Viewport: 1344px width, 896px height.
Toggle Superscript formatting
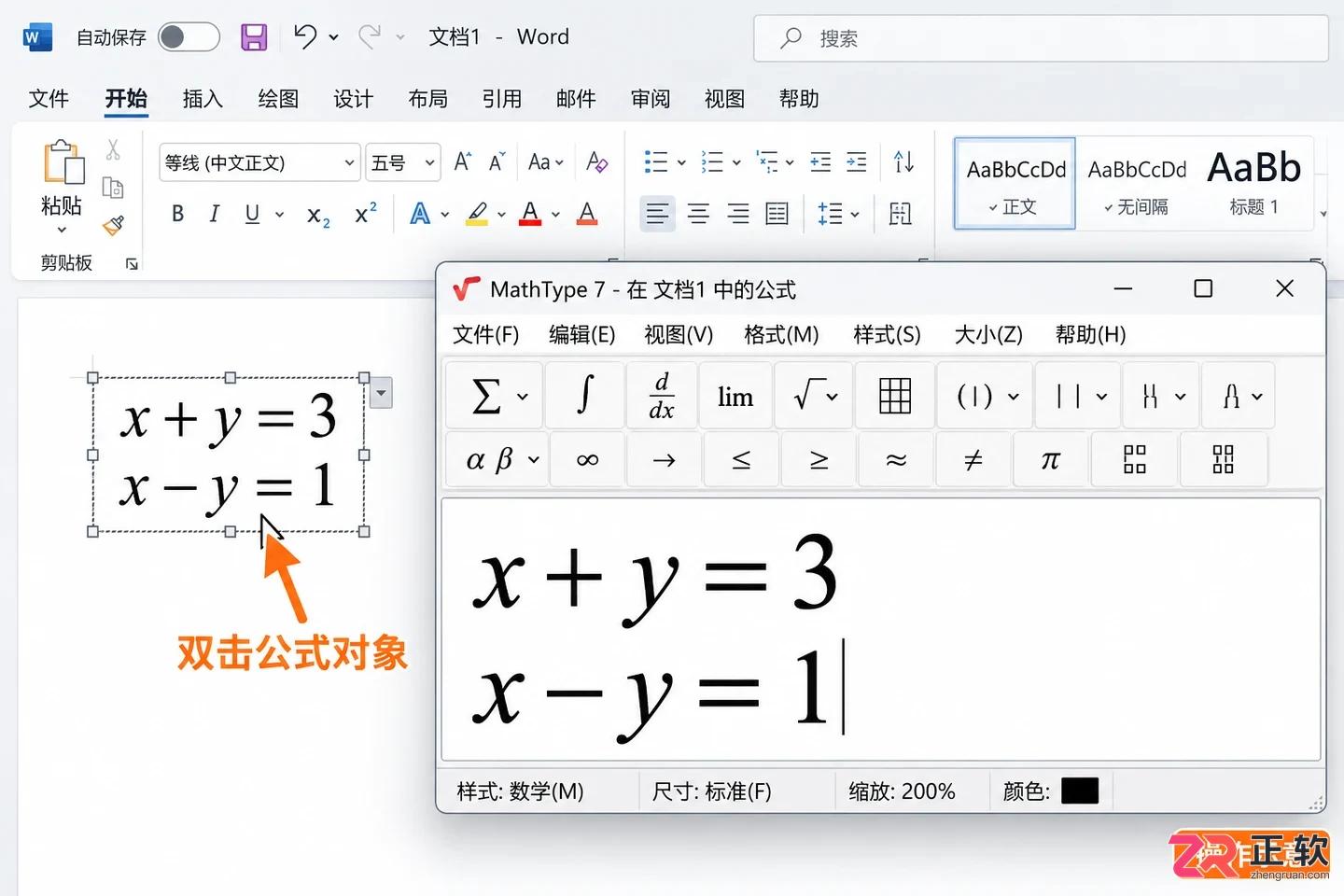366,214
